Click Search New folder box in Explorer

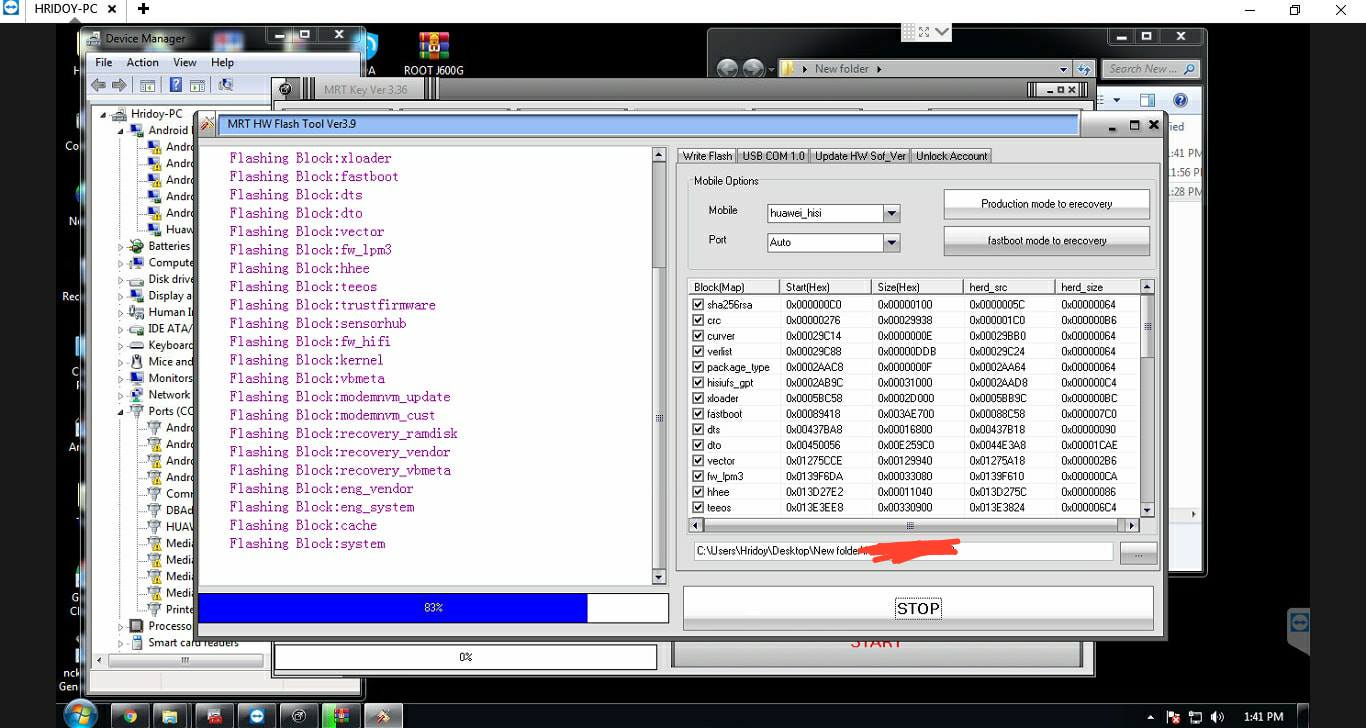coord(1151,69)
